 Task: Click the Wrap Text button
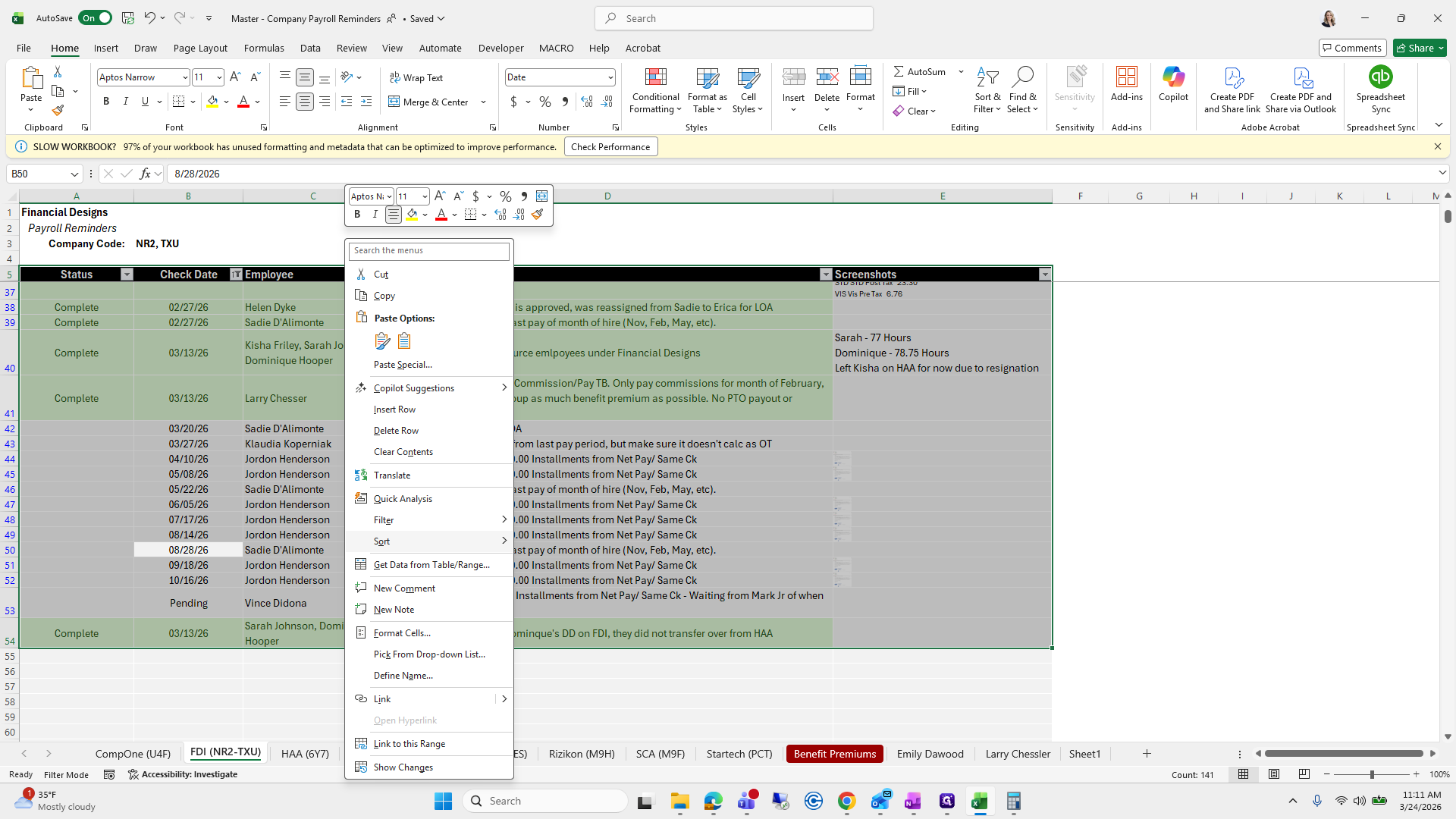pyautogui.click(x=416, y=77)
